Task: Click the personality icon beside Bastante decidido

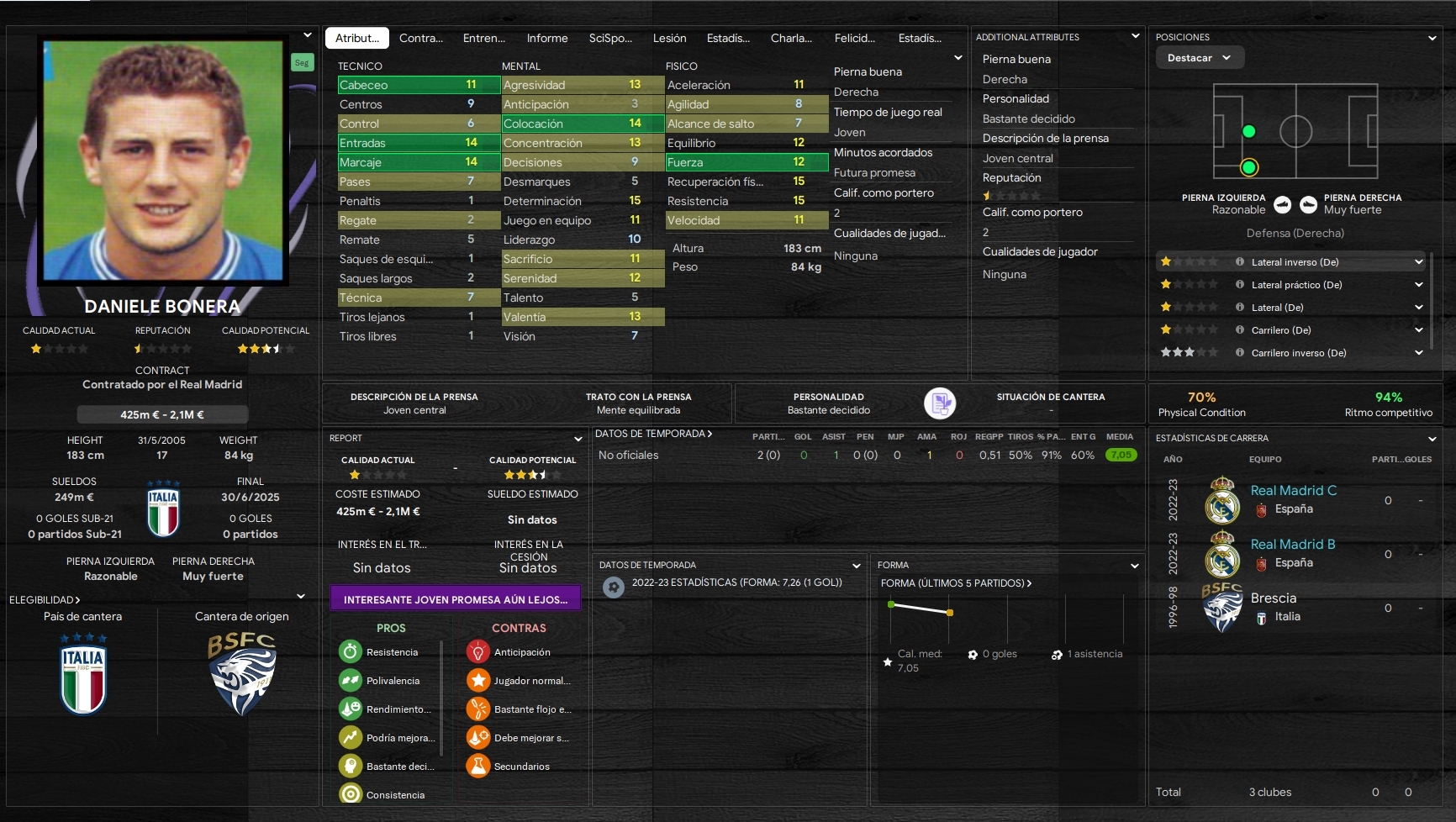Action: (x=940, y=403)
